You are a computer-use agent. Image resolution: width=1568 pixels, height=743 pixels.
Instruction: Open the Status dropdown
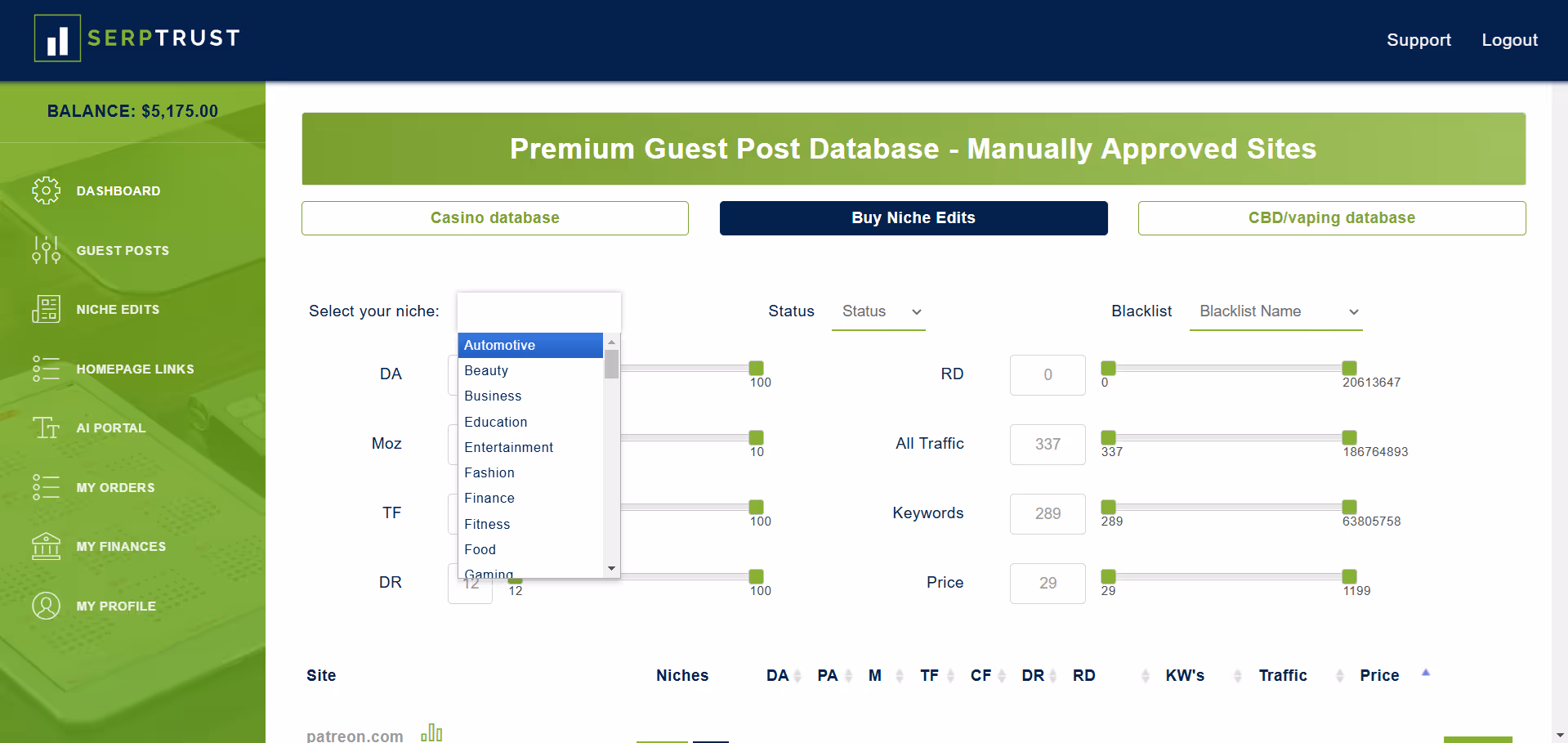click(x=878, y=311)
